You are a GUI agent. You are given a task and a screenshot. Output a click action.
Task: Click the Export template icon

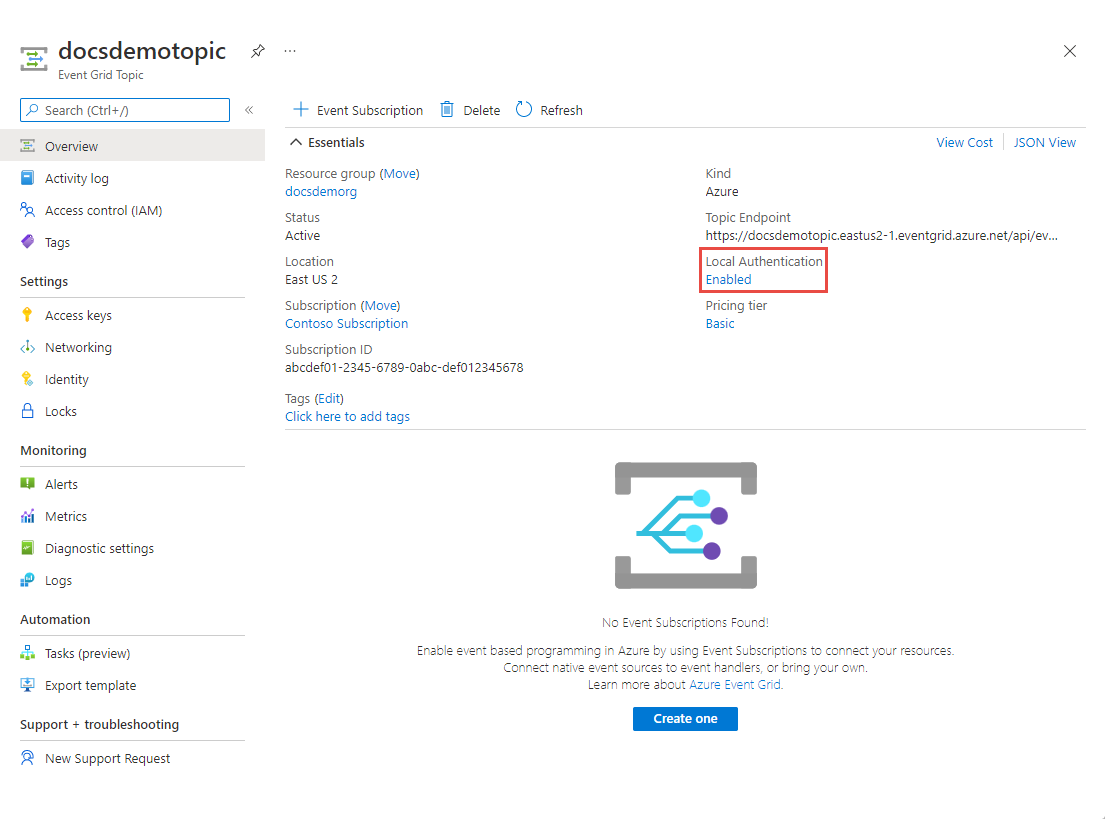[27, 684]
